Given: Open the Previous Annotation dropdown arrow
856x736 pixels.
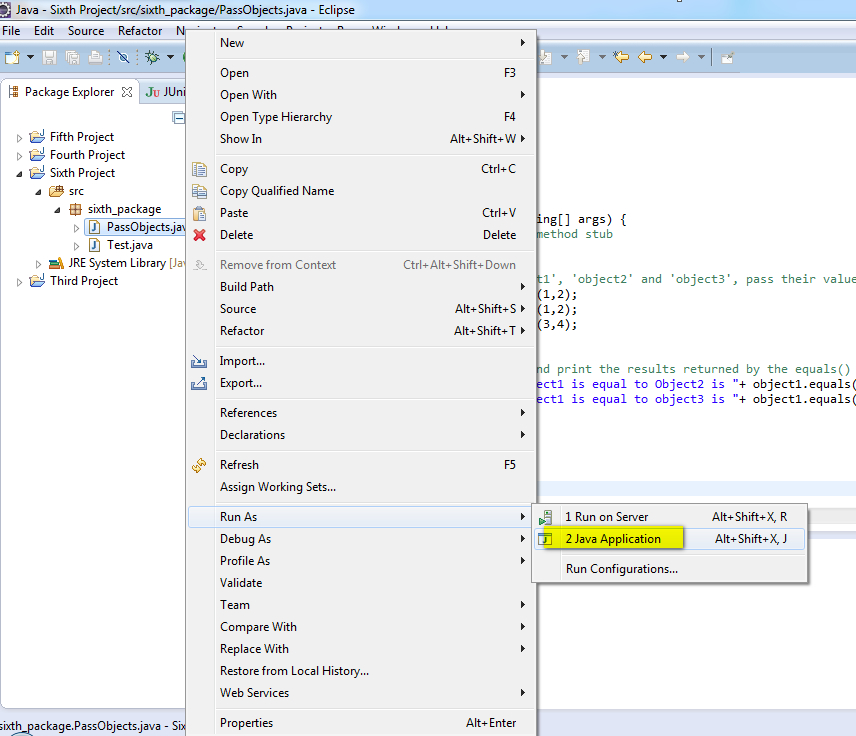Looking at the screenshot, I should [x=602, y=57].
